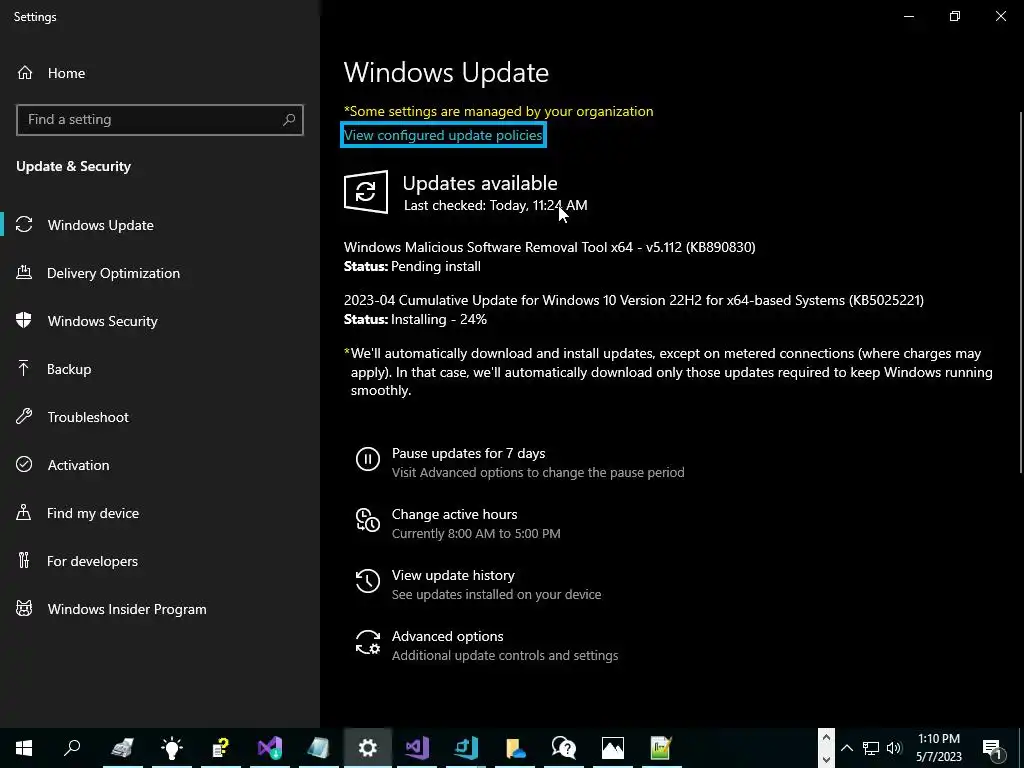Click the Advanced options gear-arrows icon

coord(368,642)
